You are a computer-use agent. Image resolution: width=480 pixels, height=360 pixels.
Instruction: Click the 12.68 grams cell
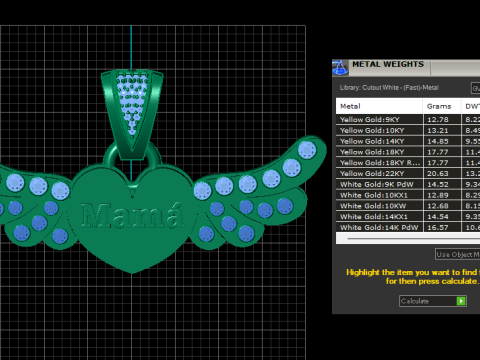click(442, 206)
